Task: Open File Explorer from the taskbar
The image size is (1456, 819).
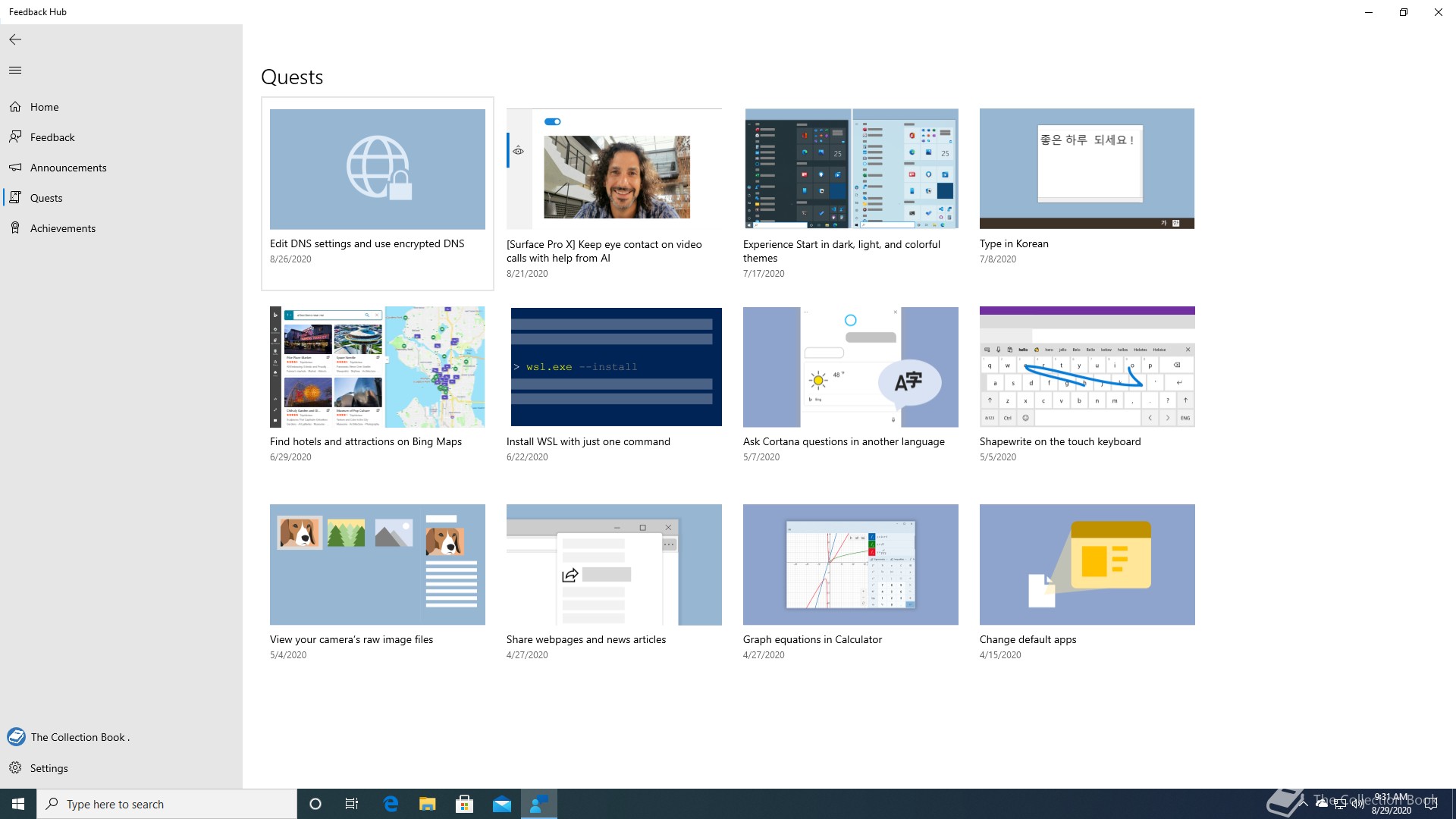Action: [x=428, y=804]
